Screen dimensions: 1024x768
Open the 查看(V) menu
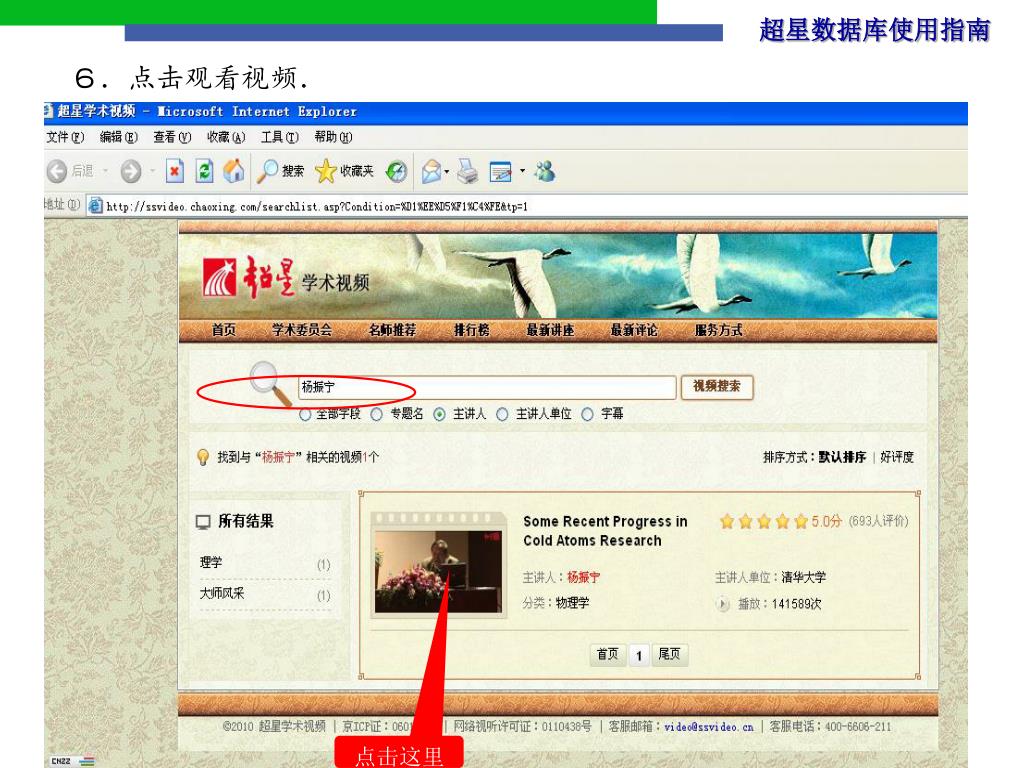click(172, 137)
